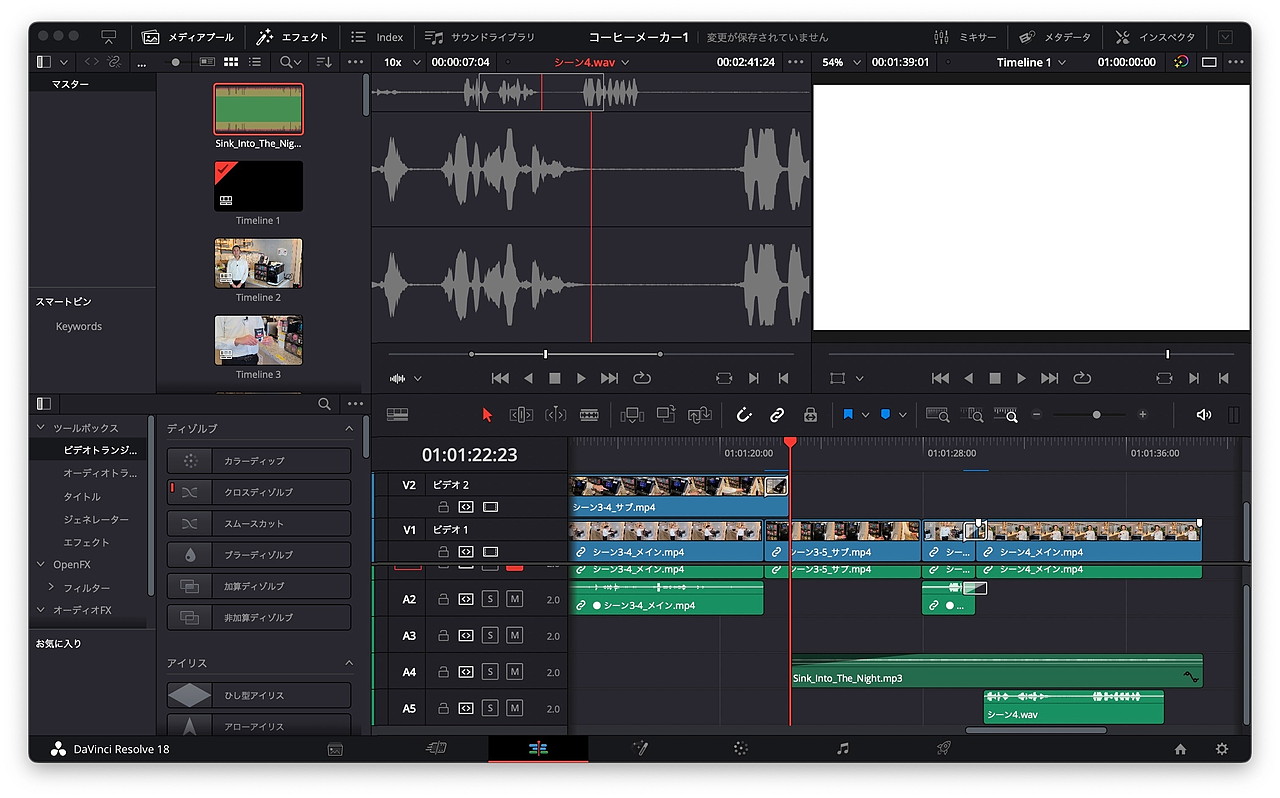
Task: Open the Deliver page rocket icon
Action: point(943,748)
